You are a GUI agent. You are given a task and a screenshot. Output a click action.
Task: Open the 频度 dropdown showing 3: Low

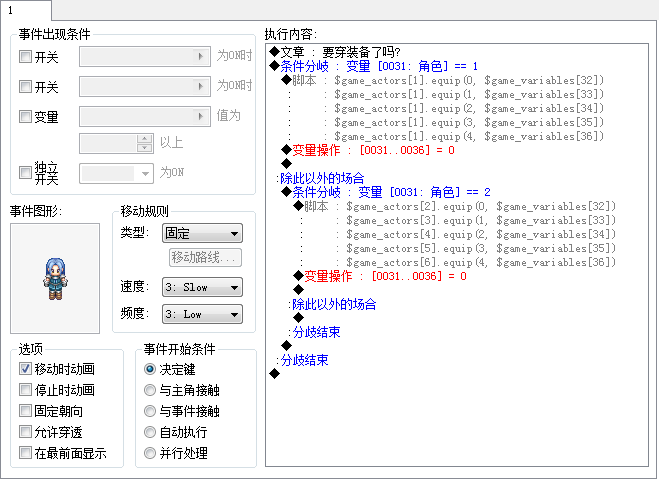tap(202, 314)
